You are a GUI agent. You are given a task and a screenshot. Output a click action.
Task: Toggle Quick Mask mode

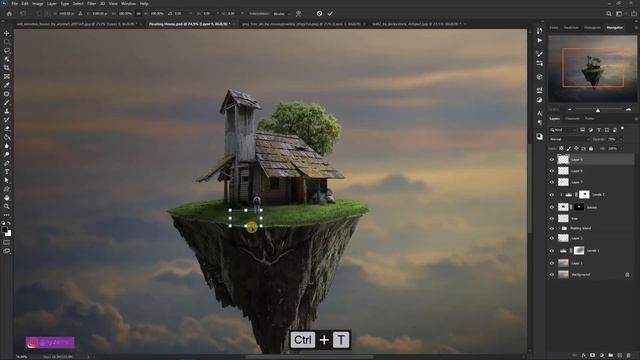[7, 242]
